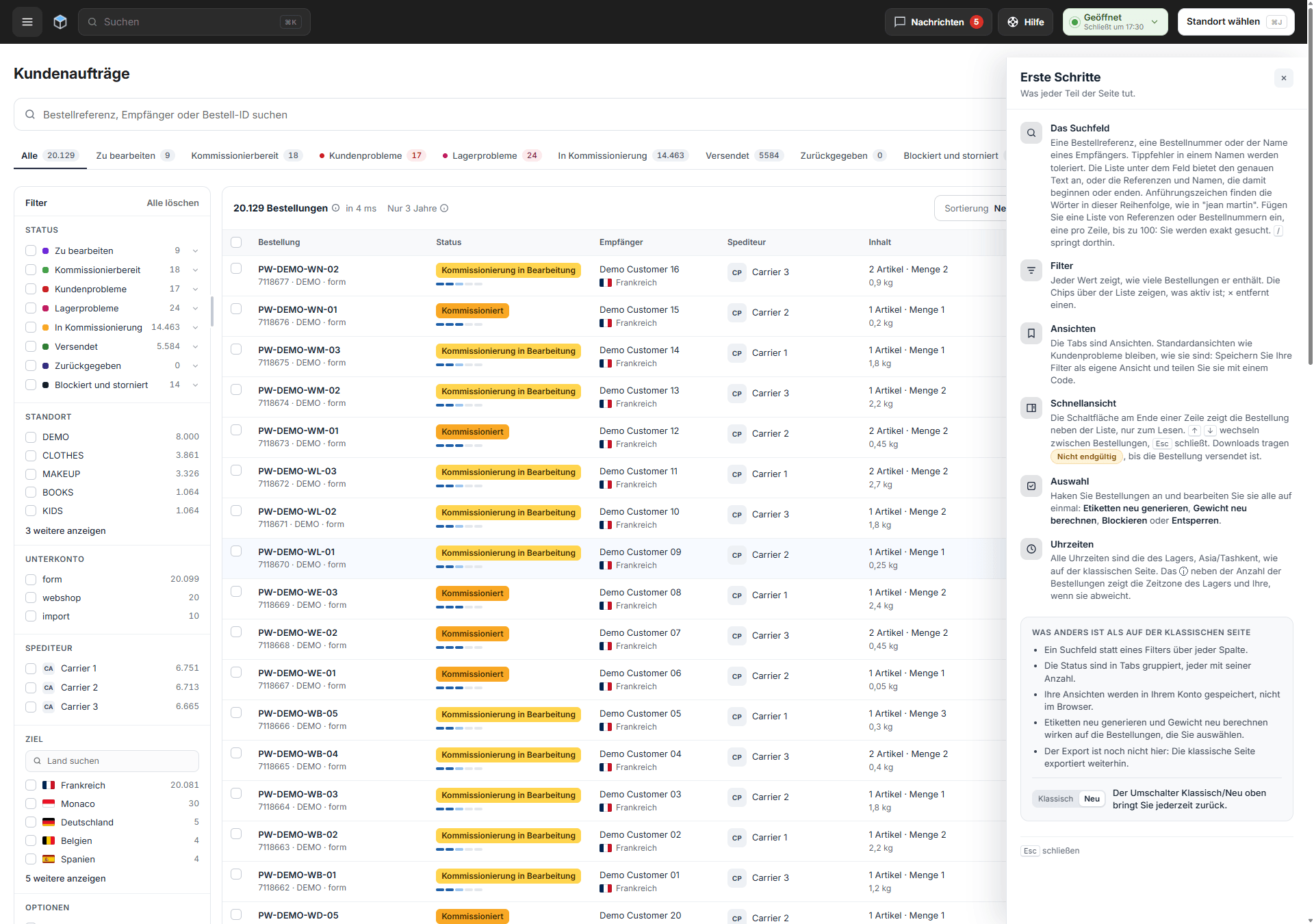
Task: Click the lifebuoy icon in the Hilfe button
Action: pos(1013,22)
